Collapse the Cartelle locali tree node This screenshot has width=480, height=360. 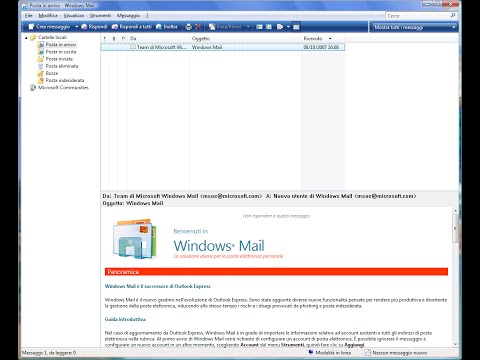[26, 38]
